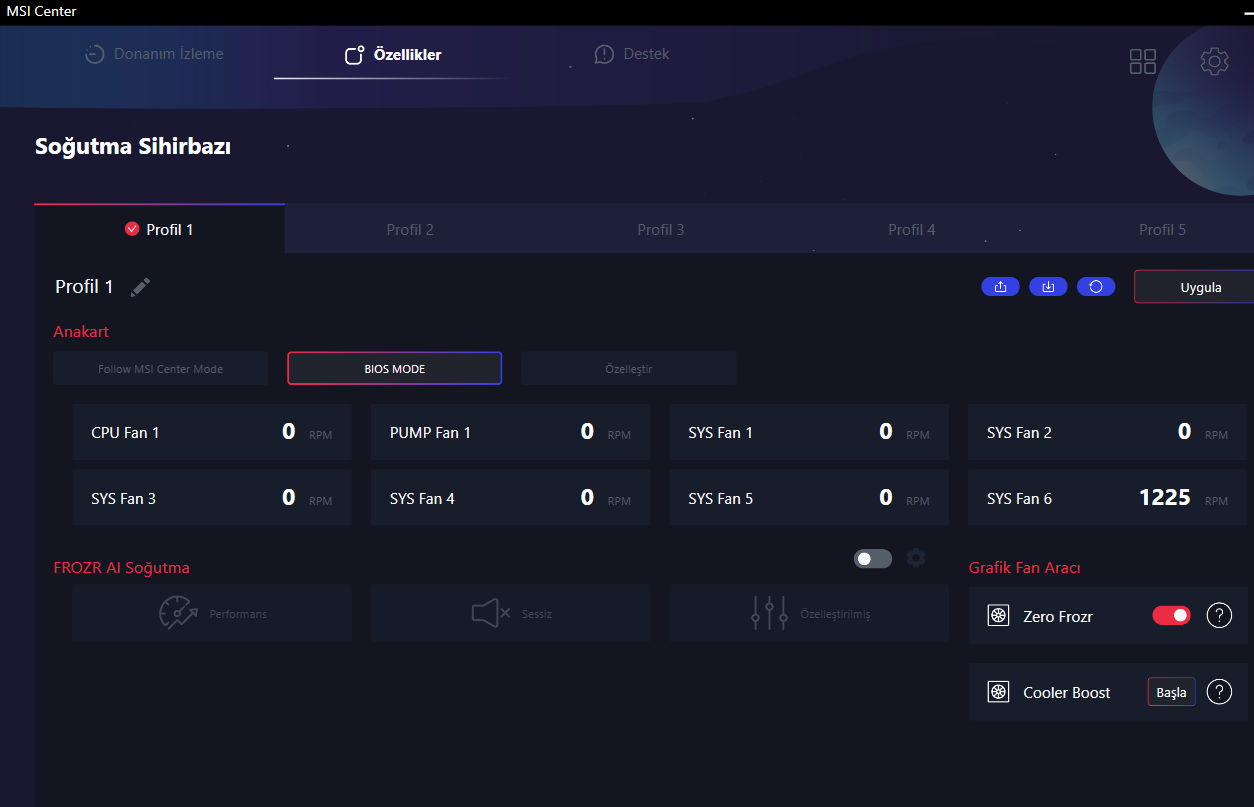1254x807 pixels.
Task: Select the SYS Fan 2 card
Action: tap(1108, 432)
